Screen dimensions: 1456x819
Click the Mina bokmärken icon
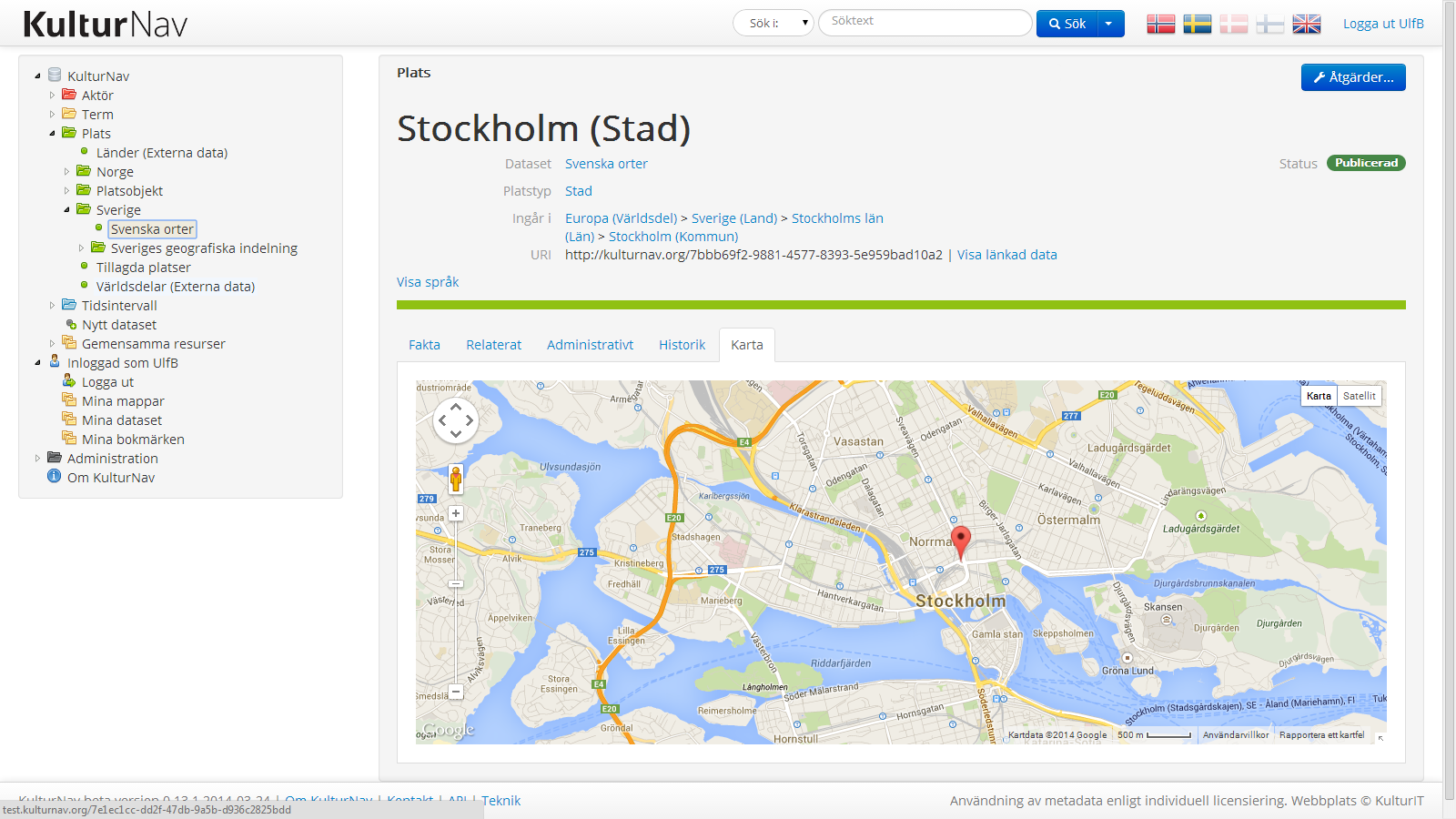click(69, 438)
